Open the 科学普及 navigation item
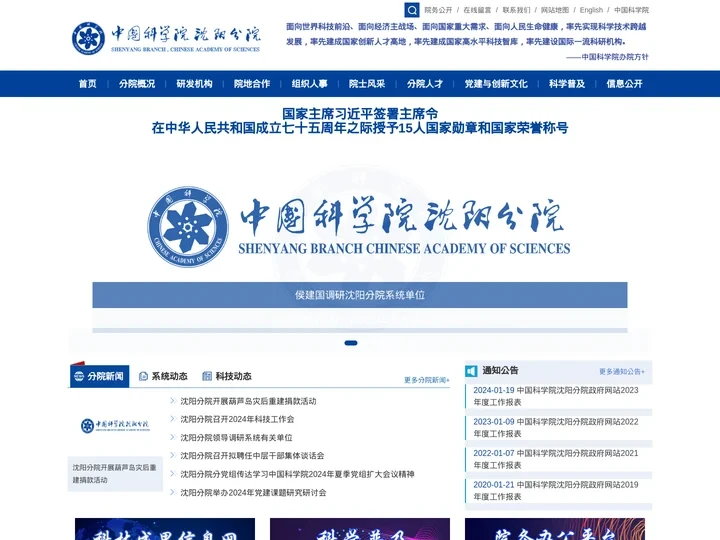Screen dimensions: 720x540 pyautogui.click(x=567, y=84)
